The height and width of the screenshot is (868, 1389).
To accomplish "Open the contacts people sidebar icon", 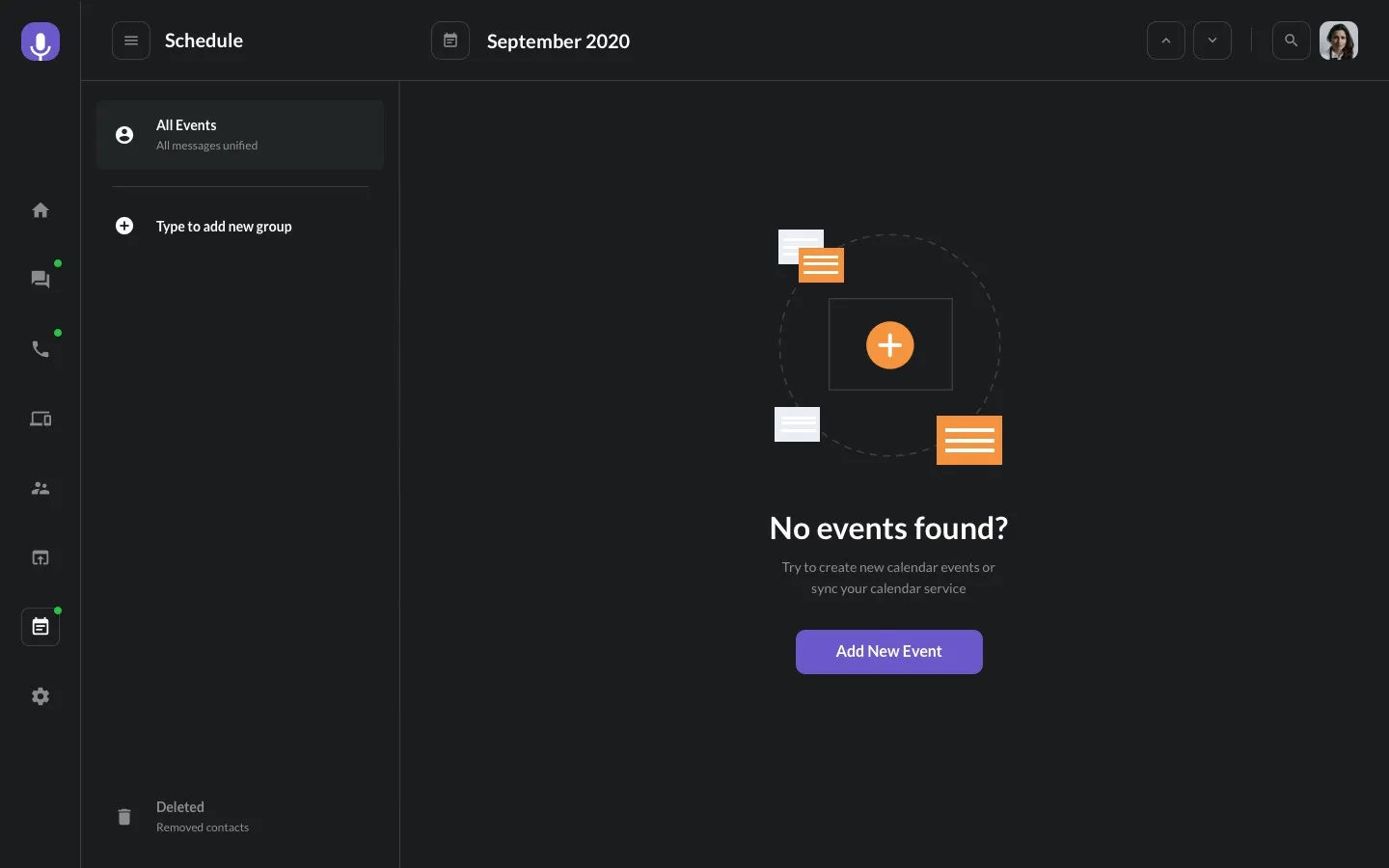I will 41,488.
